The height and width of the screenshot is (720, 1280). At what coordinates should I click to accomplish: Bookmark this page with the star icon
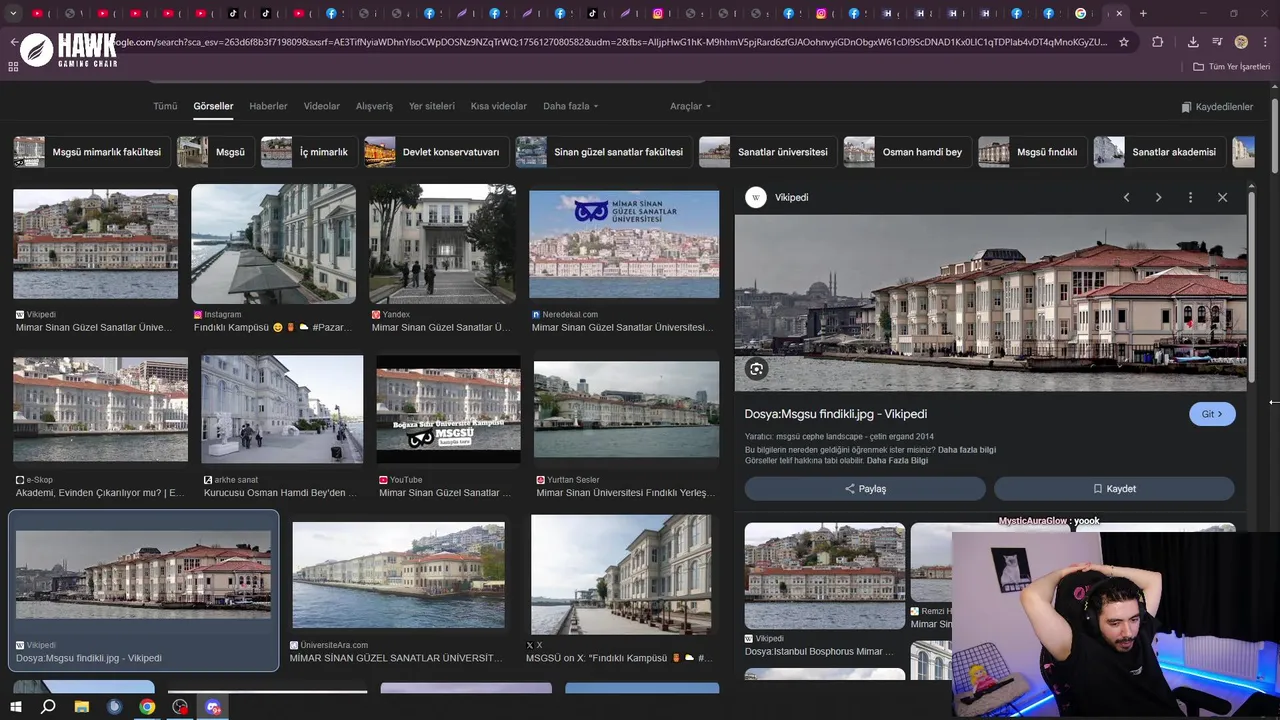[x=1124, y=42]
